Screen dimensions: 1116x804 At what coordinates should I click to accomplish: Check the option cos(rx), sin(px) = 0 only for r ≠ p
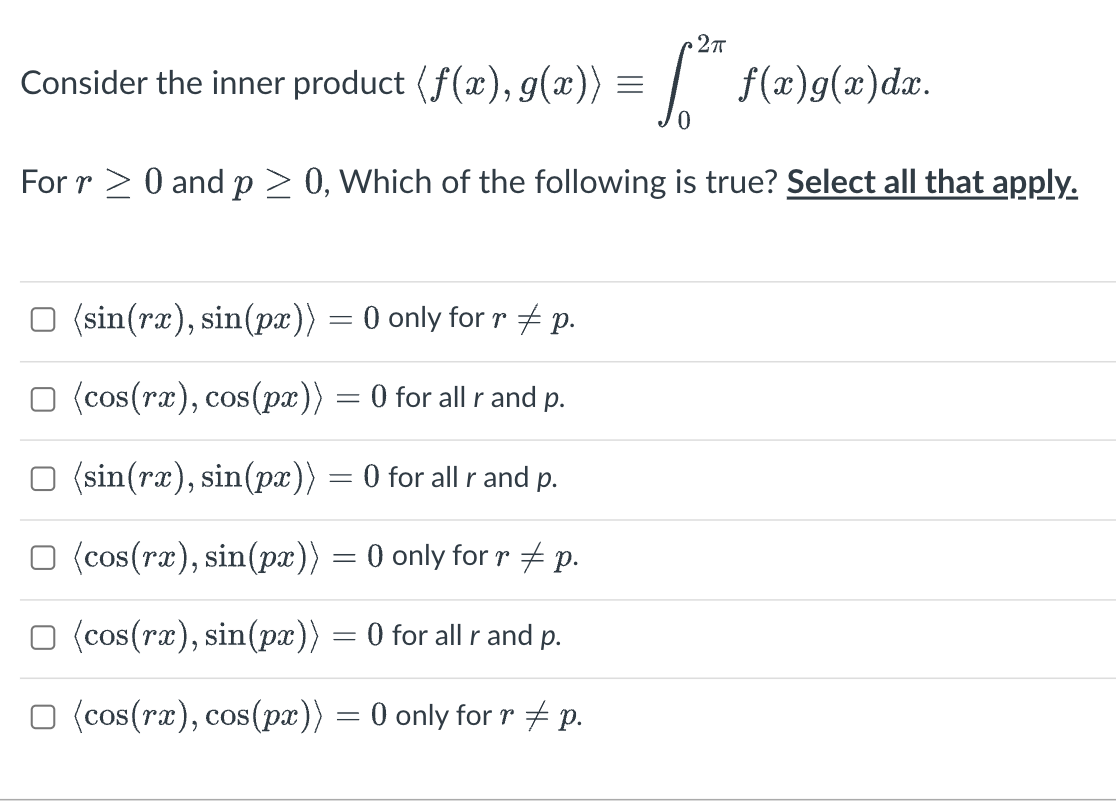tap(44, 557)
